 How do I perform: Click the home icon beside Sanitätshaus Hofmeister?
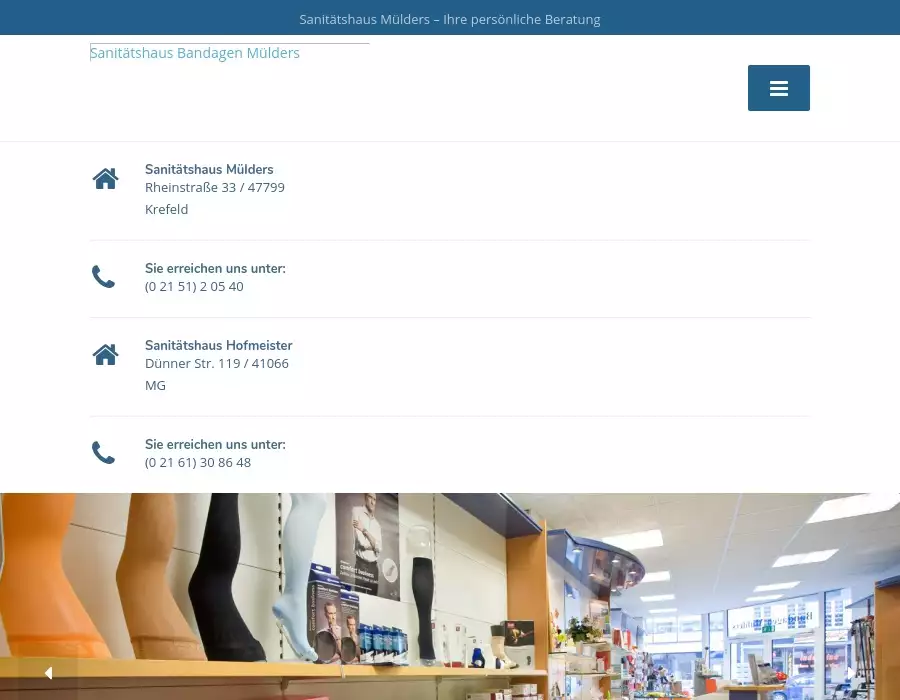pos(105,355)
